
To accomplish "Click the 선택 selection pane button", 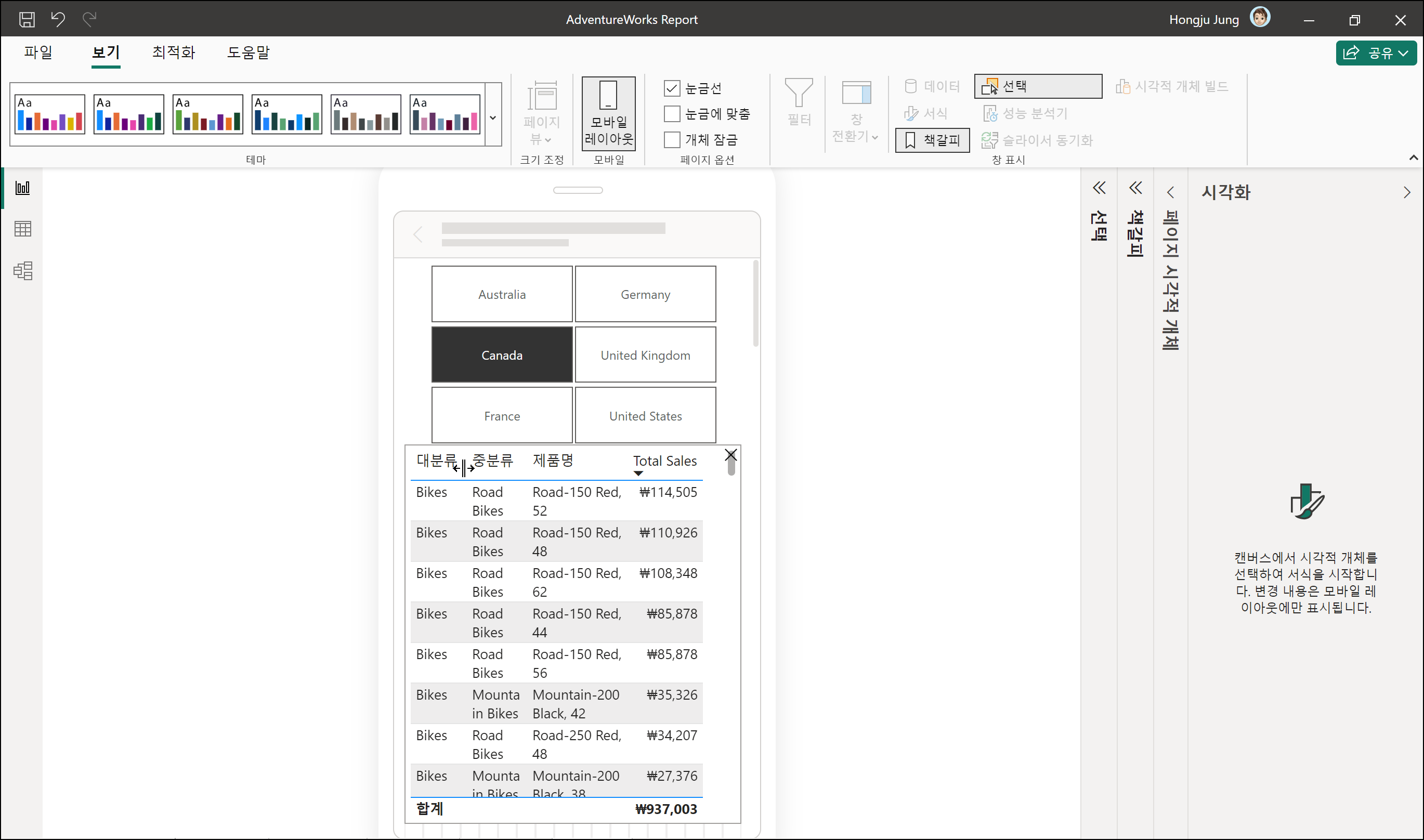I will pyautogui.click(x=1037, y=86).
